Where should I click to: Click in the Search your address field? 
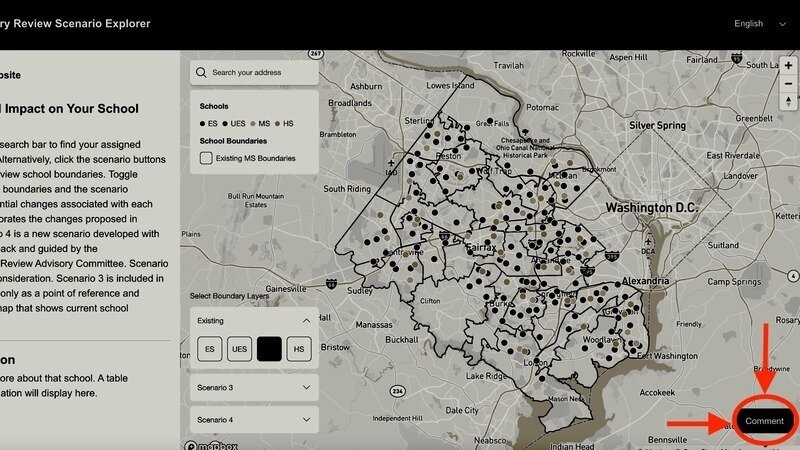point(262,73)
